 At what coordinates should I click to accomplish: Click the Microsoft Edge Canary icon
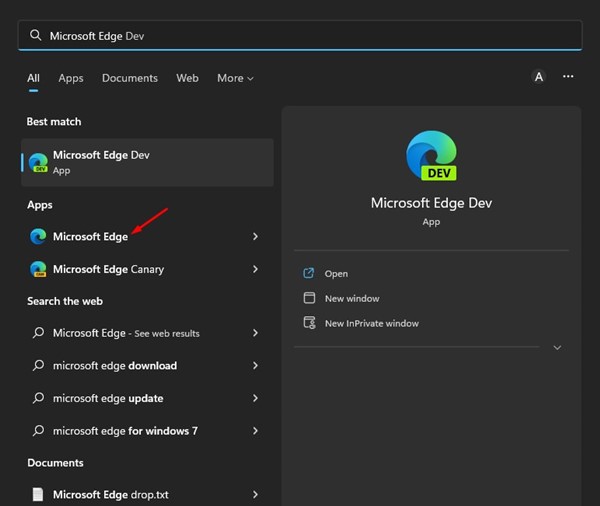point(38,269)
